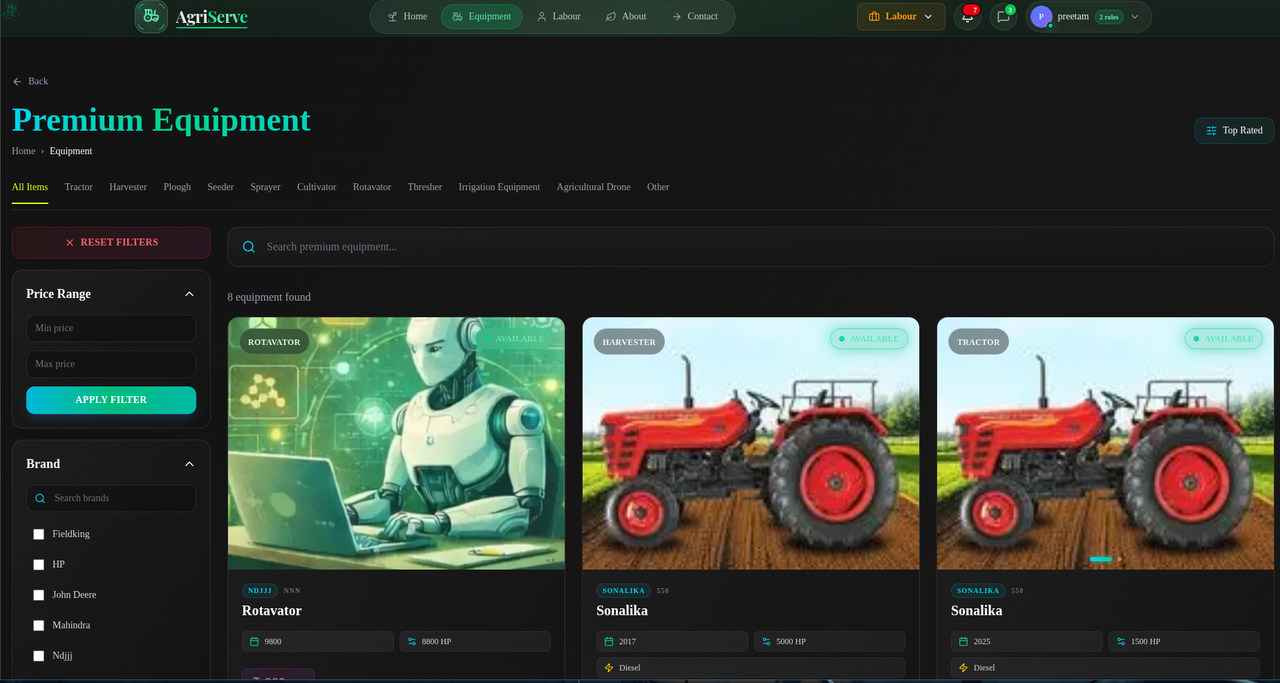The width and height of the screenshot is (1280, 683).
Task: Open the About page
Action: [x=626, y=16]
